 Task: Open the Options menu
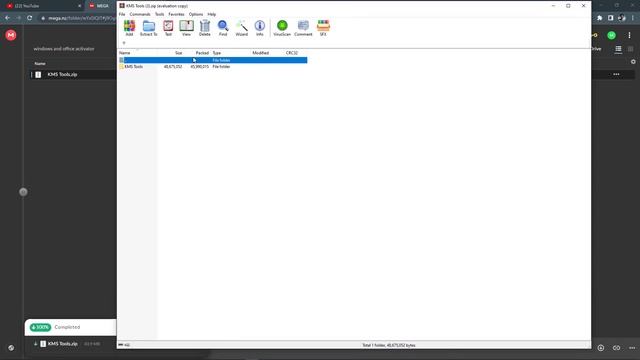point(196,14)
